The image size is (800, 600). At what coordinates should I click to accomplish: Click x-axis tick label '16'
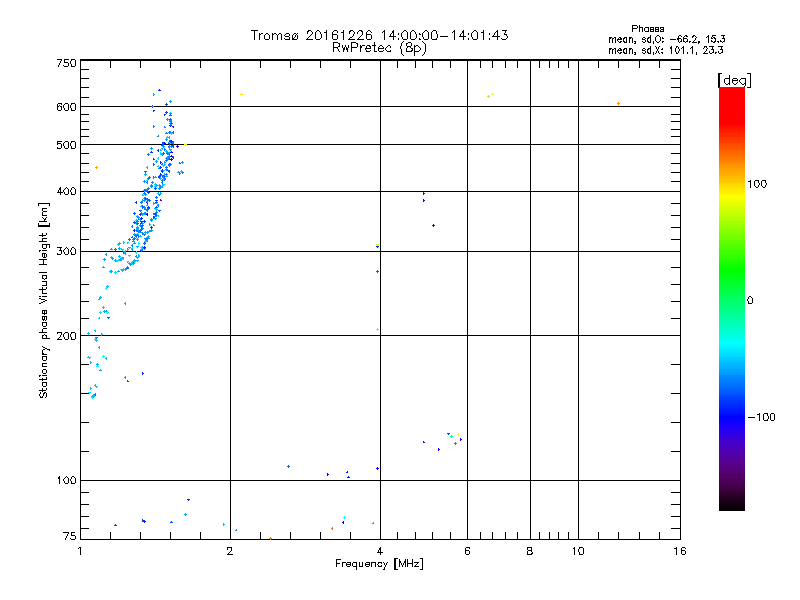[x=680, y=551]
